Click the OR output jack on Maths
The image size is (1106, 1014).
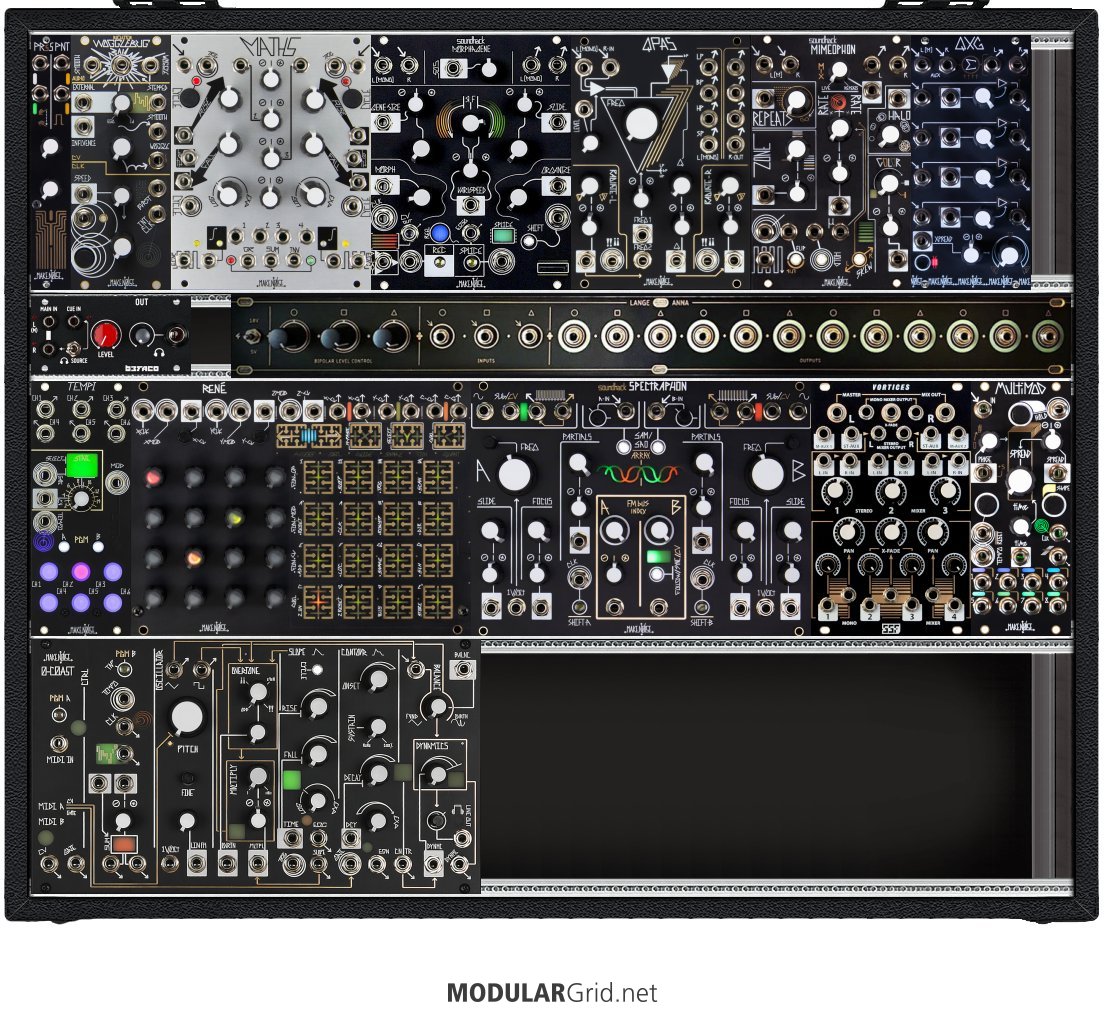point(248,262)
